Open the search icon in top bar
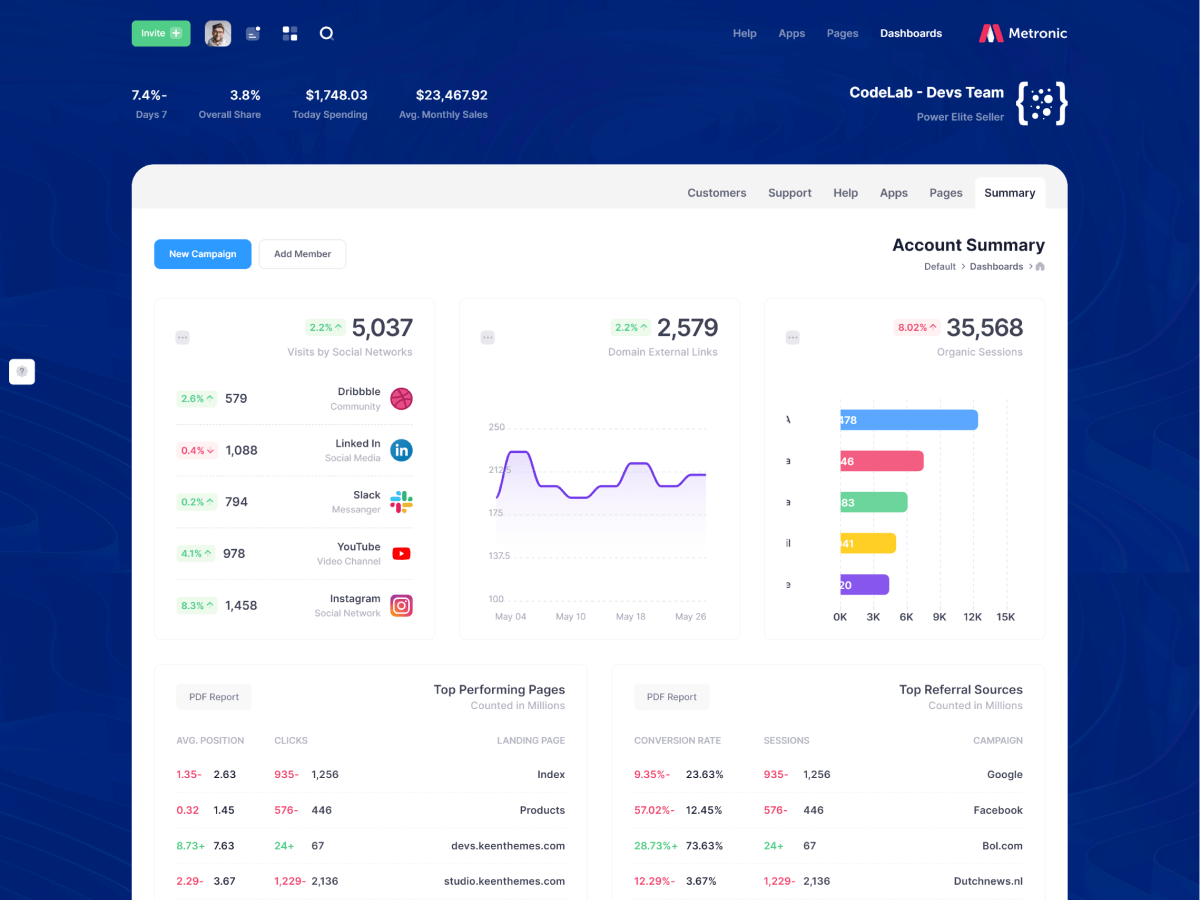This screenshot has height=900, width=1200. [x=326, y=33]
